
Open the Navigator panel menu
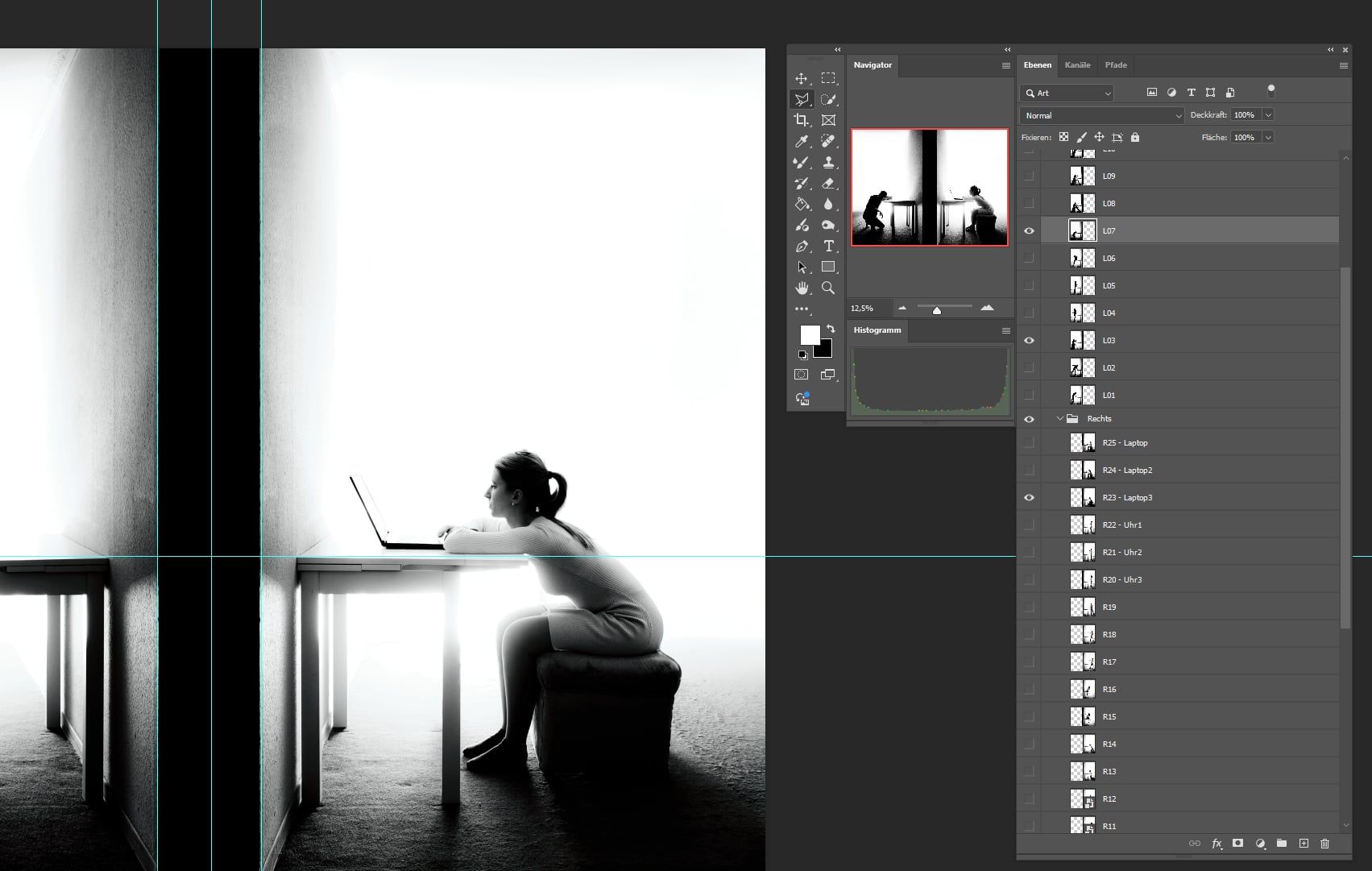pyautogui.click(x=1006, y=65)
